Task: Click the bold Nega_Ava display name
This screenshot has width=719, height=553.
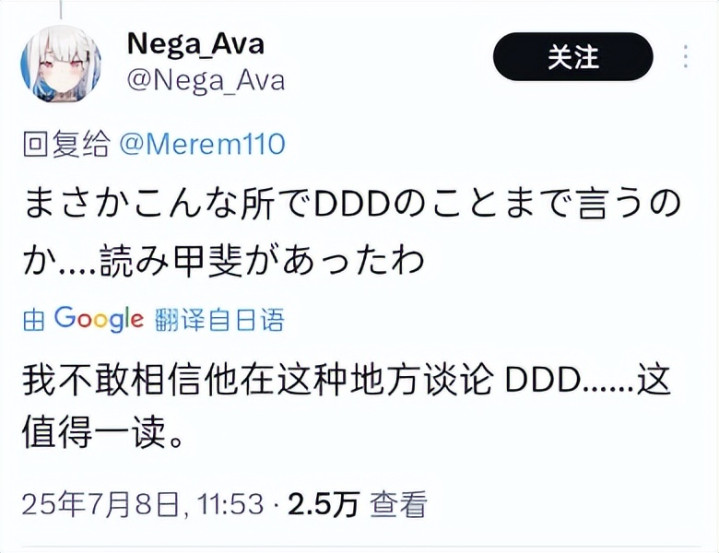Action: (196, 44)
